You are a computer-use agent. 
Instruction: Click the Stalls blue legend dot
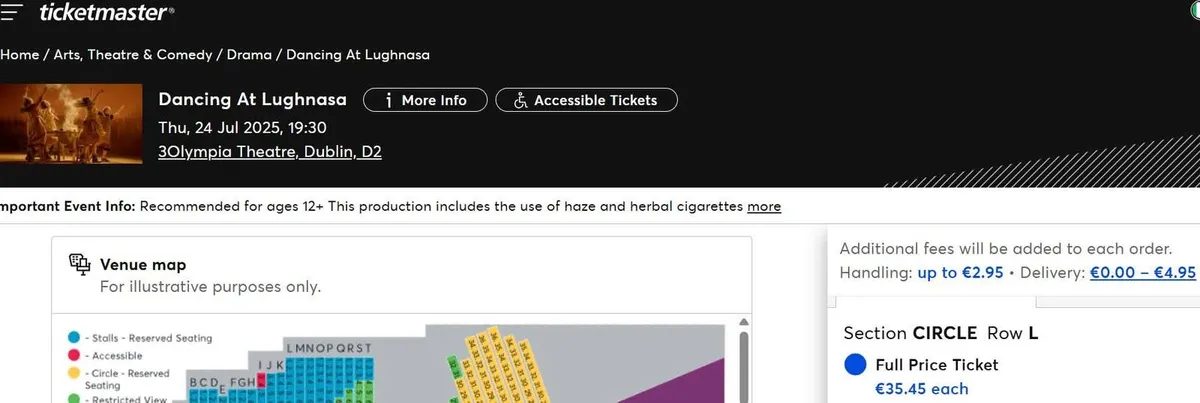click(74, 338)
